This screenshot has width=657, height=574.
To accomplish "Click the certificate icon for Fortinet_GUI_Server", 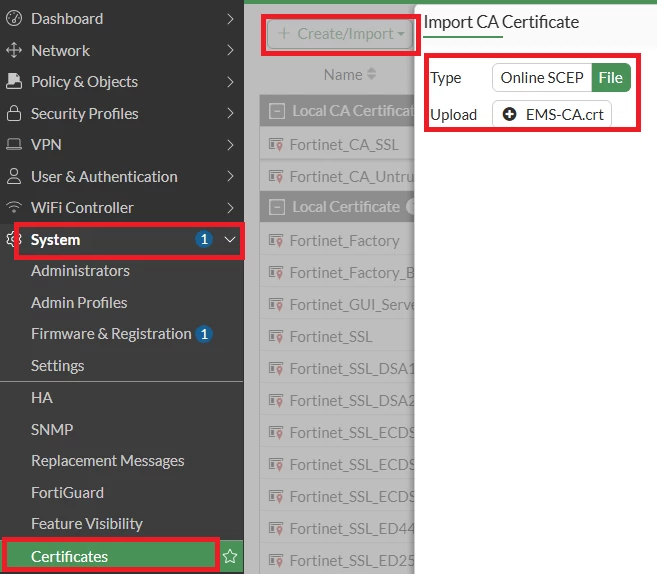I will 276,305.
